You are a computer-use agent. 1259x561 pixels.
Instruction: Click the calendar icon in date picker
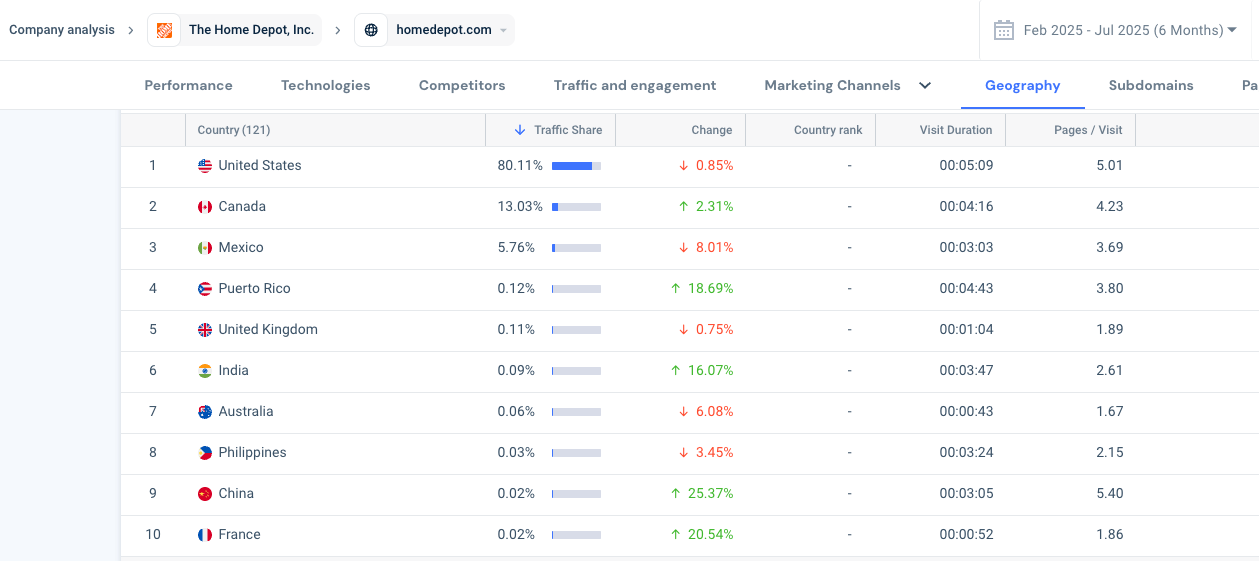coord(1004,30)
